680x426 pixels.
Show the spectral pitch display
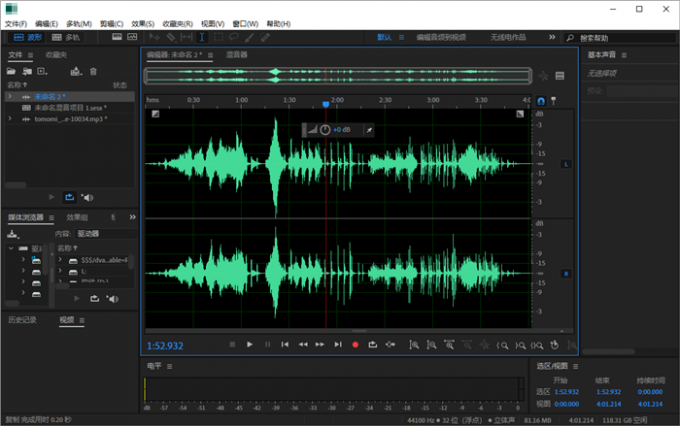(132, 37)
